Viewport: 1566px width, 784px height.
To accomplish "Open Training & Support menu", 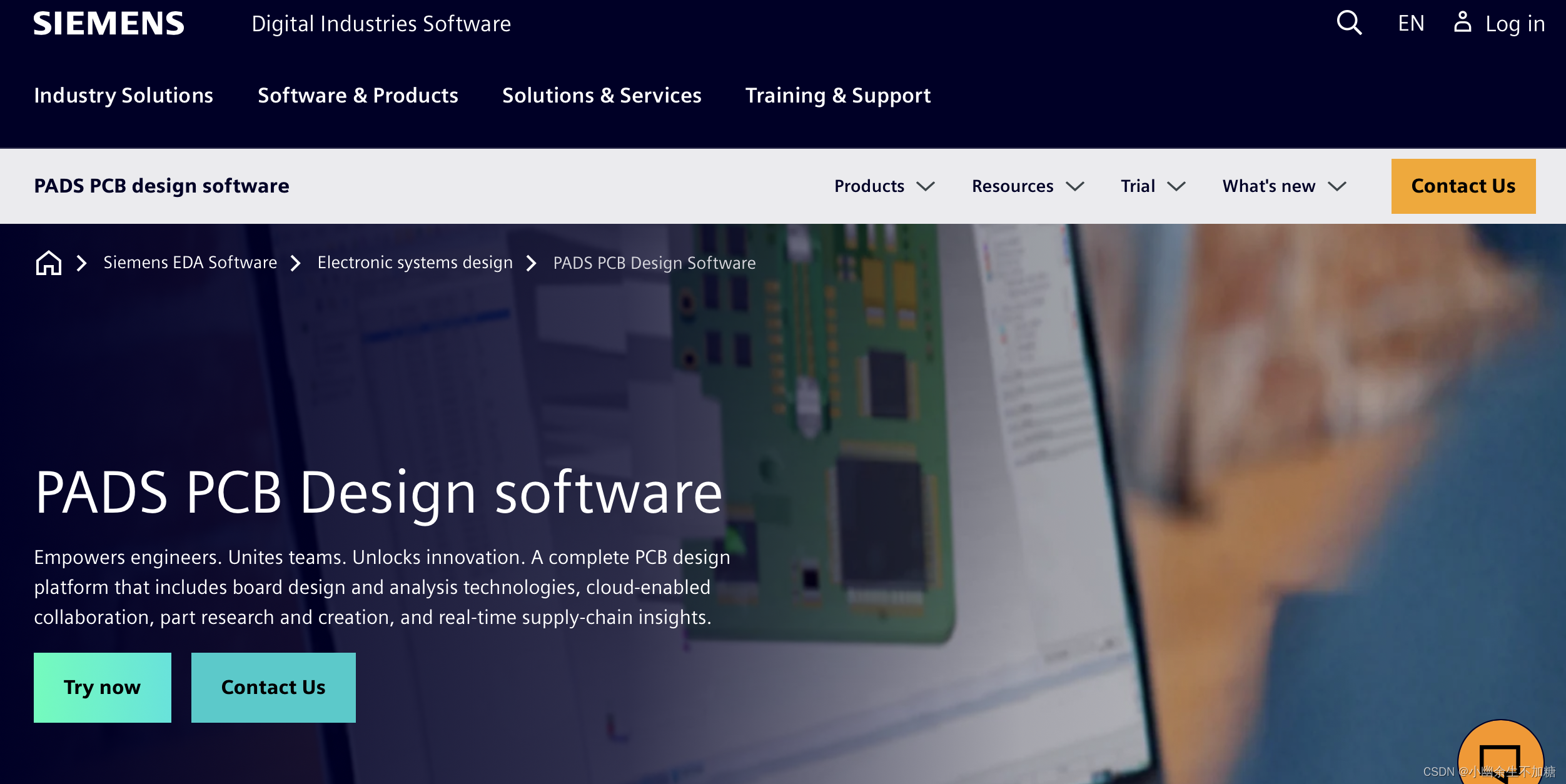I will pyautogui.click(x=838, y=96).
